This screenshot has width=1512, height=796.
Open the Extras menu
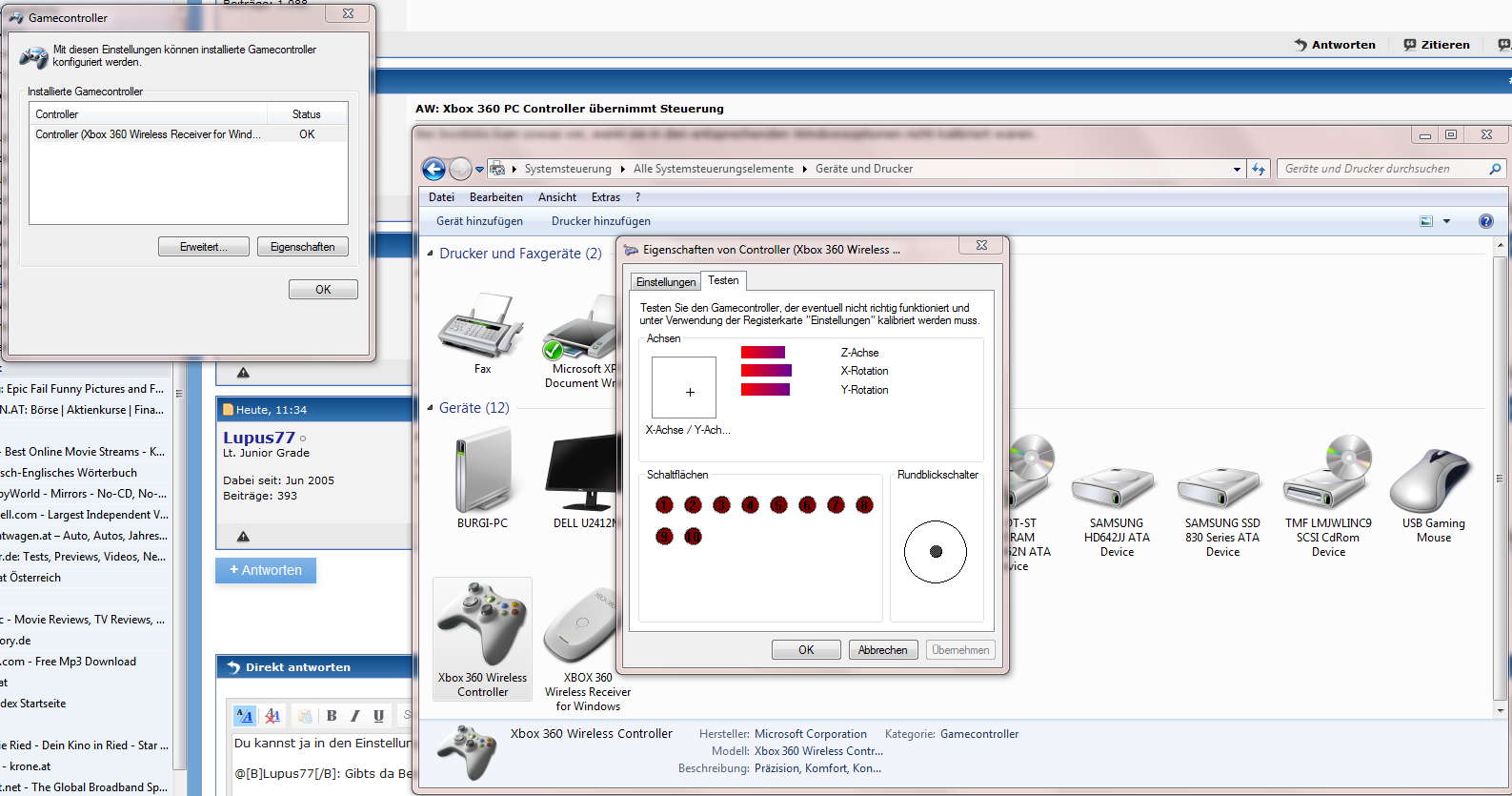pos(606,197)
